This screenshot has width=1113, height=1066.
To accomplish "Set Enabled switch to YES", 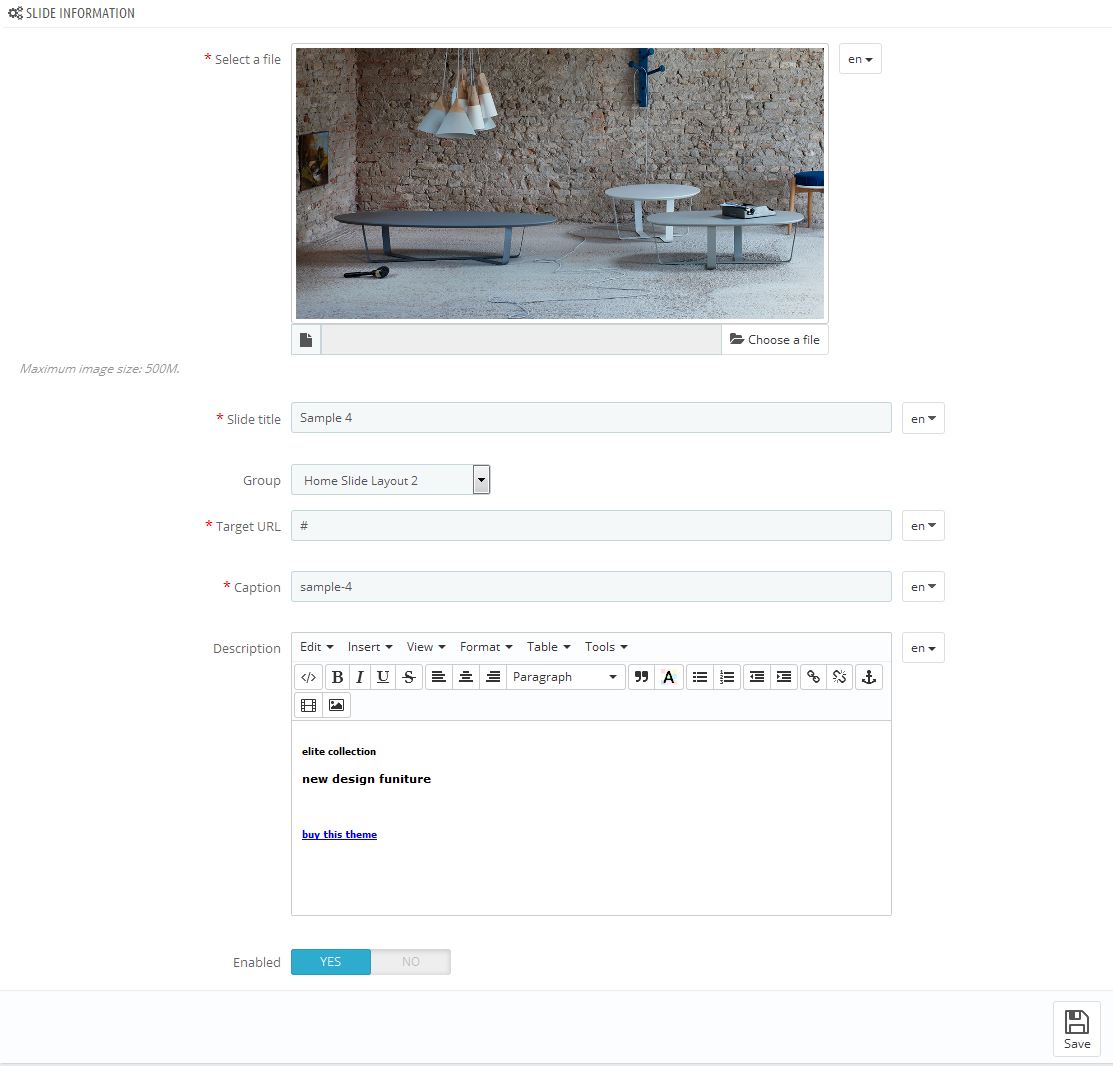I will (331, 962).
